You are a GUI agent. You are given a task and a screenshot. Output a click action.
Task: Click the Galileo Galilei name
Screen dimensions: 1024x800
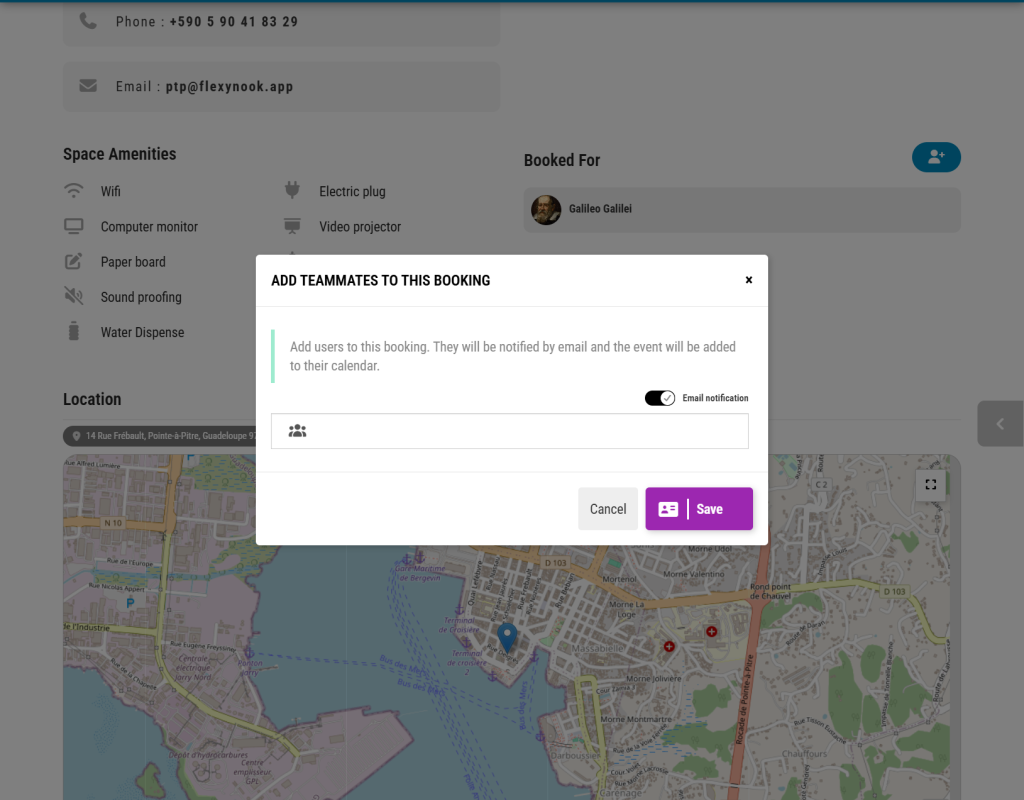pyautogui.click(x=600, y=209)
